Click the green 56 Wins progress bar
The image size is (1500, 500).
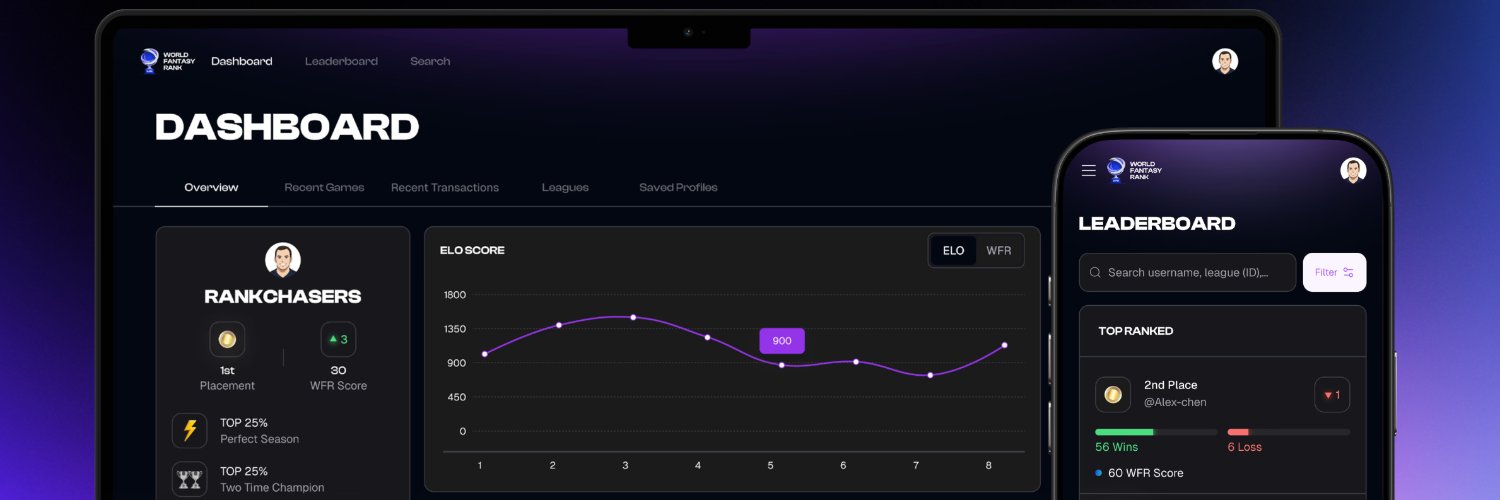tap(1157, 432)
